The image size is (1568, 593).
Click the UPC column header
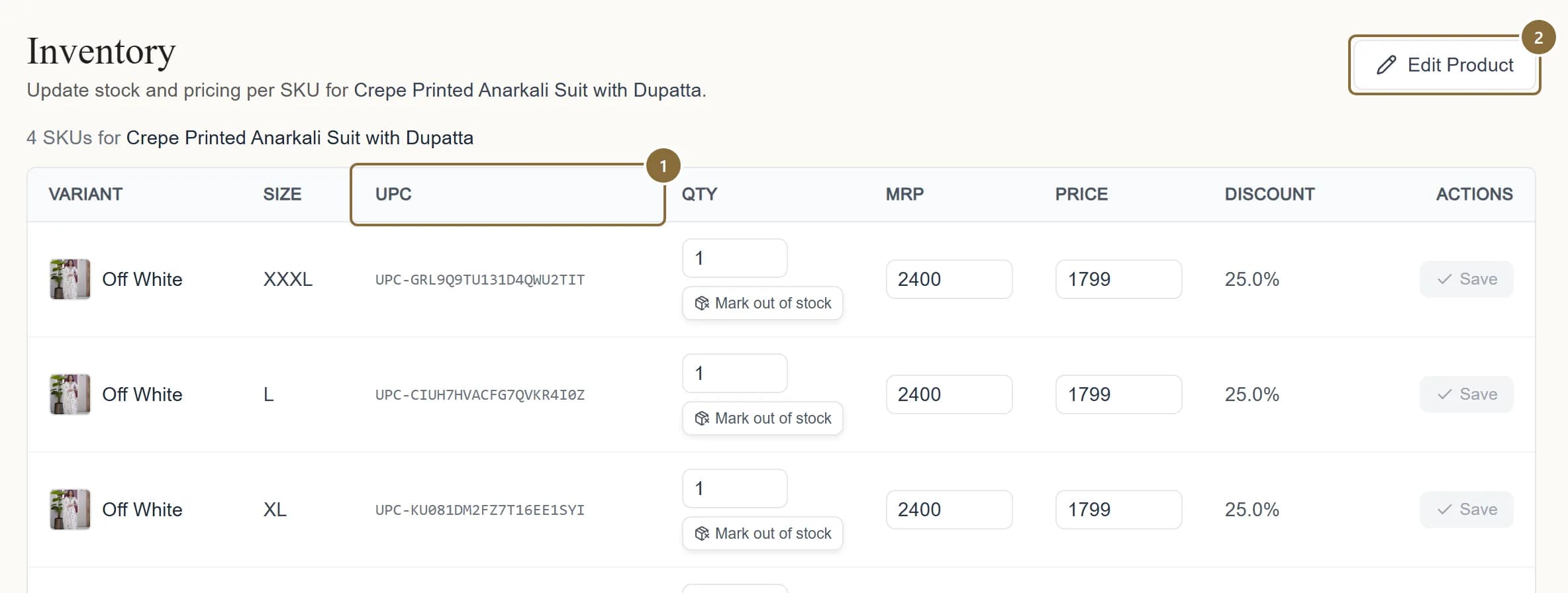(x=393, y=195)
